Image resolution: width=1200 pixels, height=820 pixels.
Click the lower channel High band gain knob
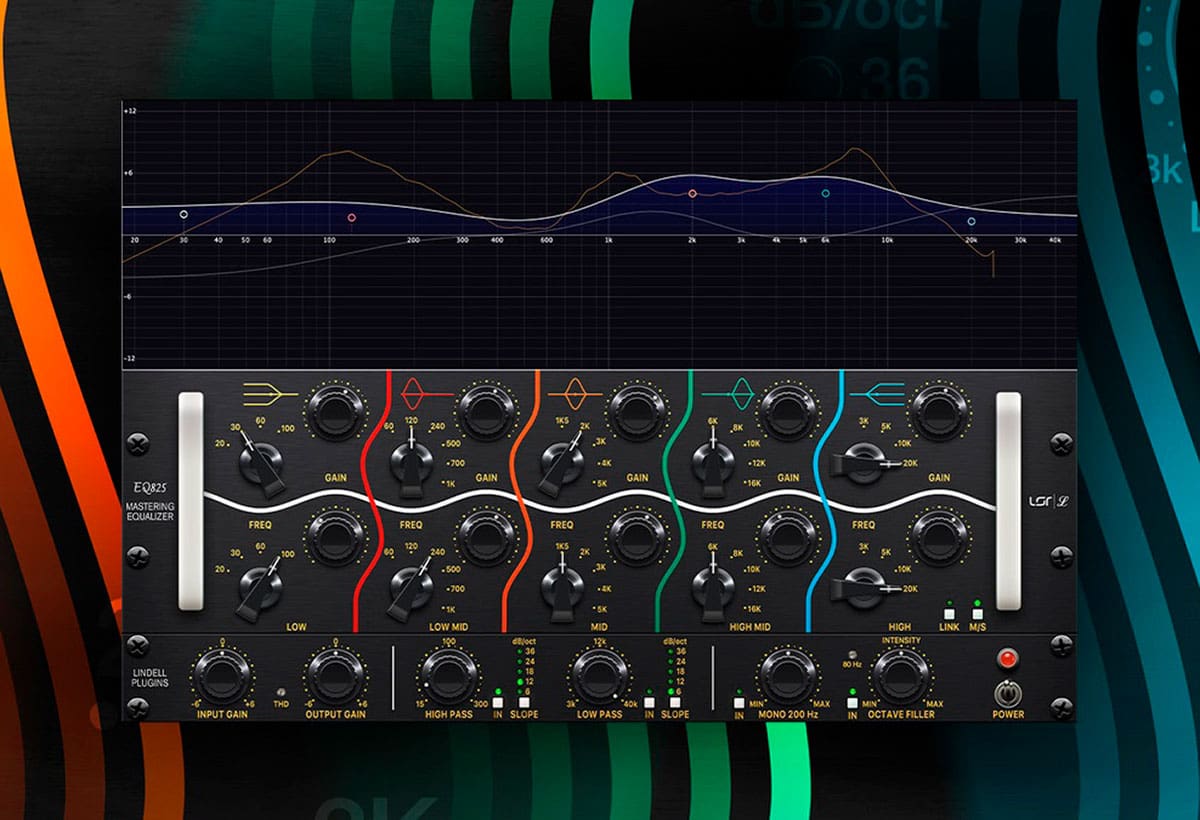coord(939,540)
